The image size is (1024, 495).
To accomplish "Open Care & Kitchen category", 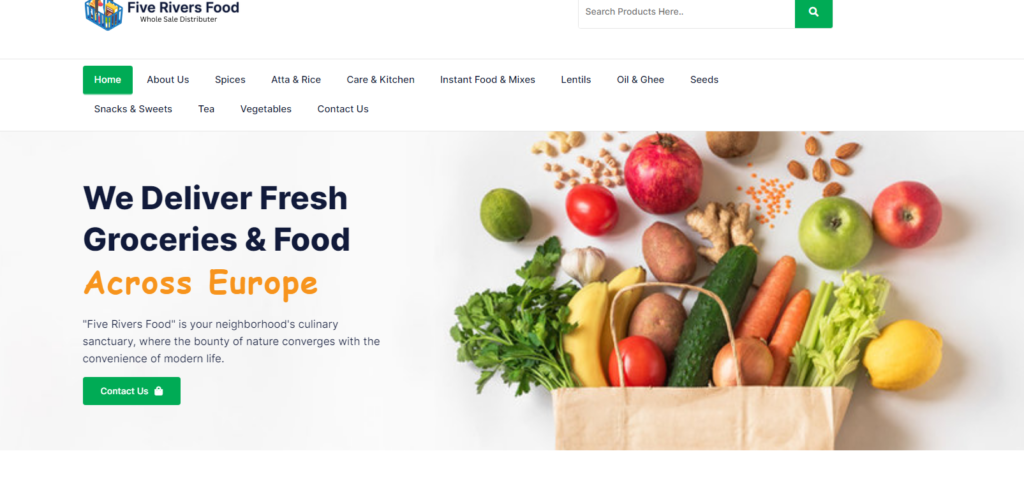I will [380, 80].
